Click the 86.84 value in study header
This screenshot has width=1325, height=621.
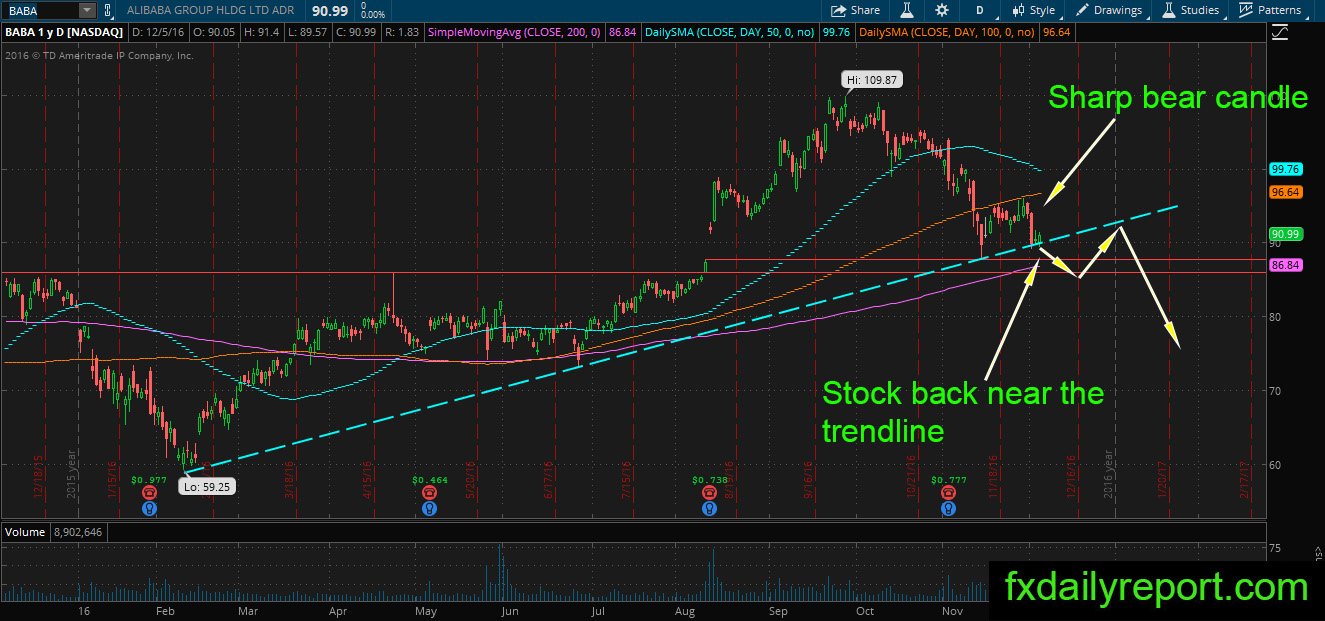pyautogui.click(x=622, y=33)
